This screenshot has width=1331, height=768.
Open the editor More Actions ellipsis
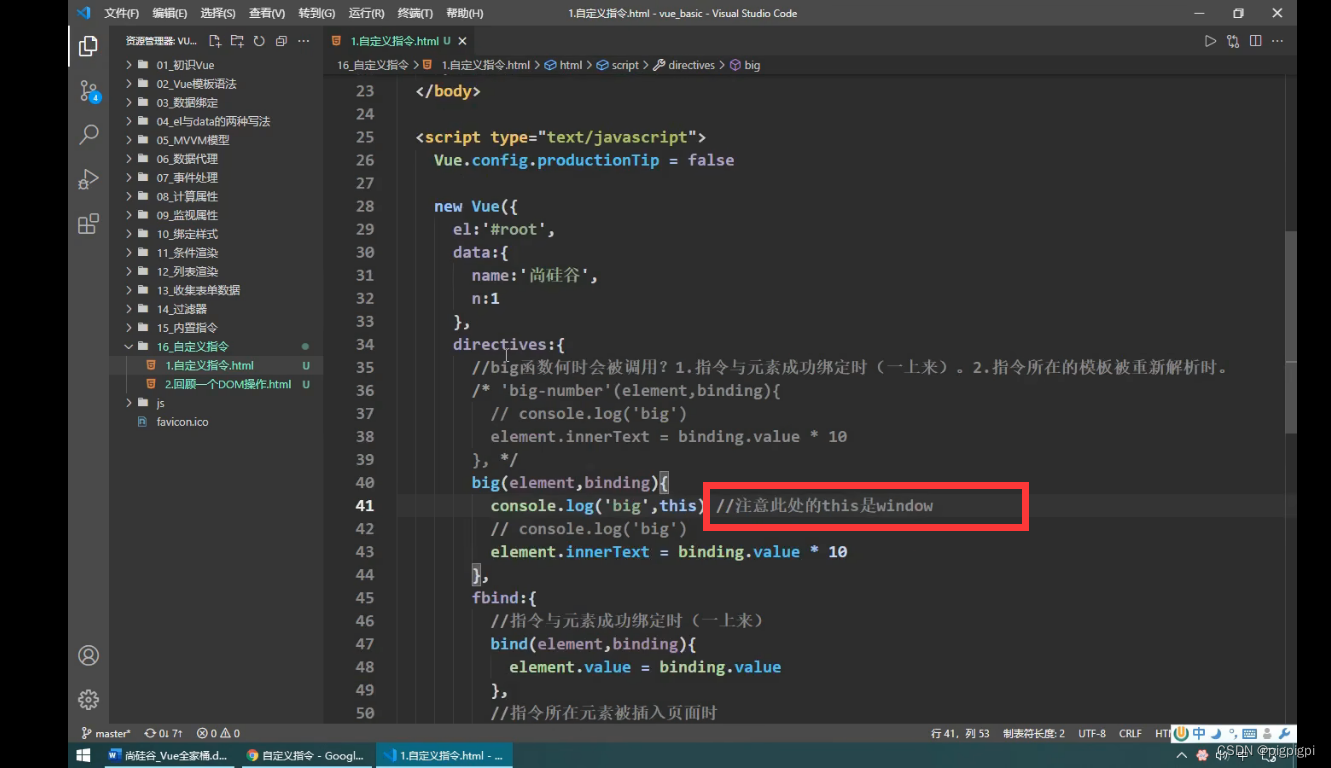[x=1278, y=41]
